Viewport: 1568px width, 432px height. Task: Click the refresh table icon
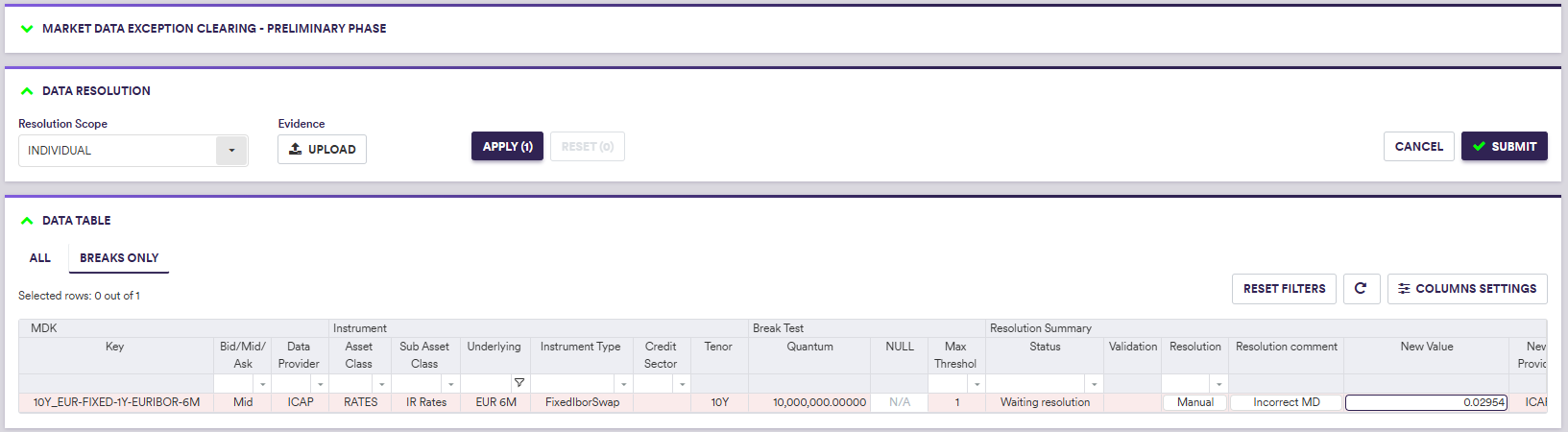(1361, 289)
